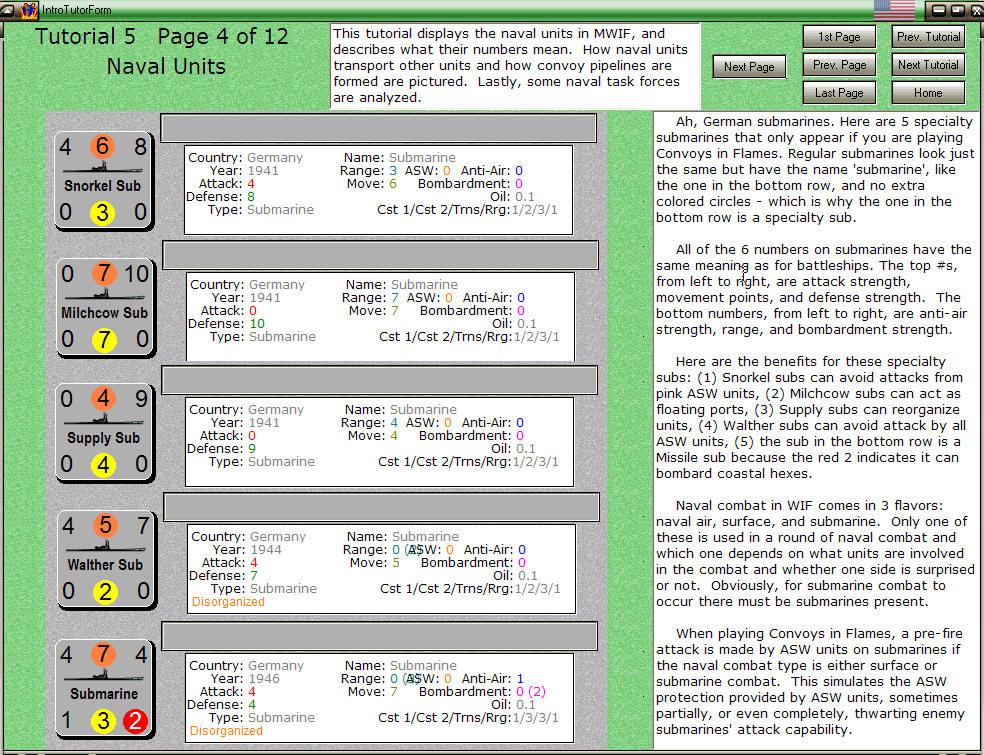Screen dimensions: 984x755
Task: Return to the Prev. Tutorial
Action: pyautogui.click(x=927, y=37)
